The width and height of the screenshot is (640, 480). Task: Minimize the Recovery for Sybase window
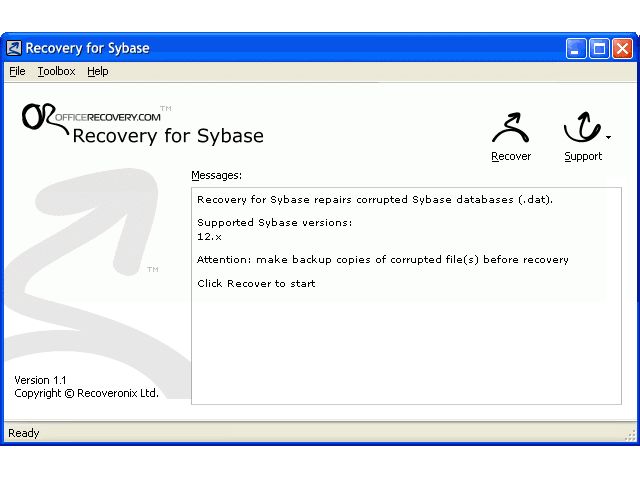pos(576,49)
